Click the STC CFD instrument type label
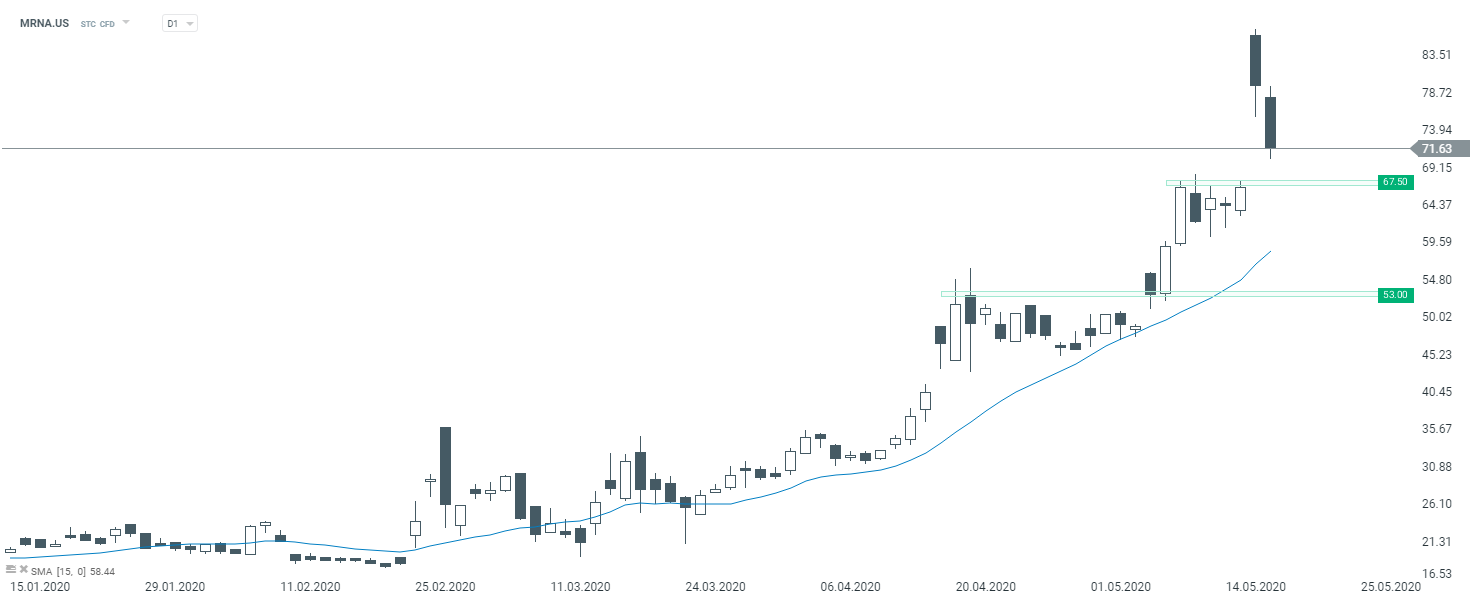This screenshot has width=1482, height=604. click(98, 23)
